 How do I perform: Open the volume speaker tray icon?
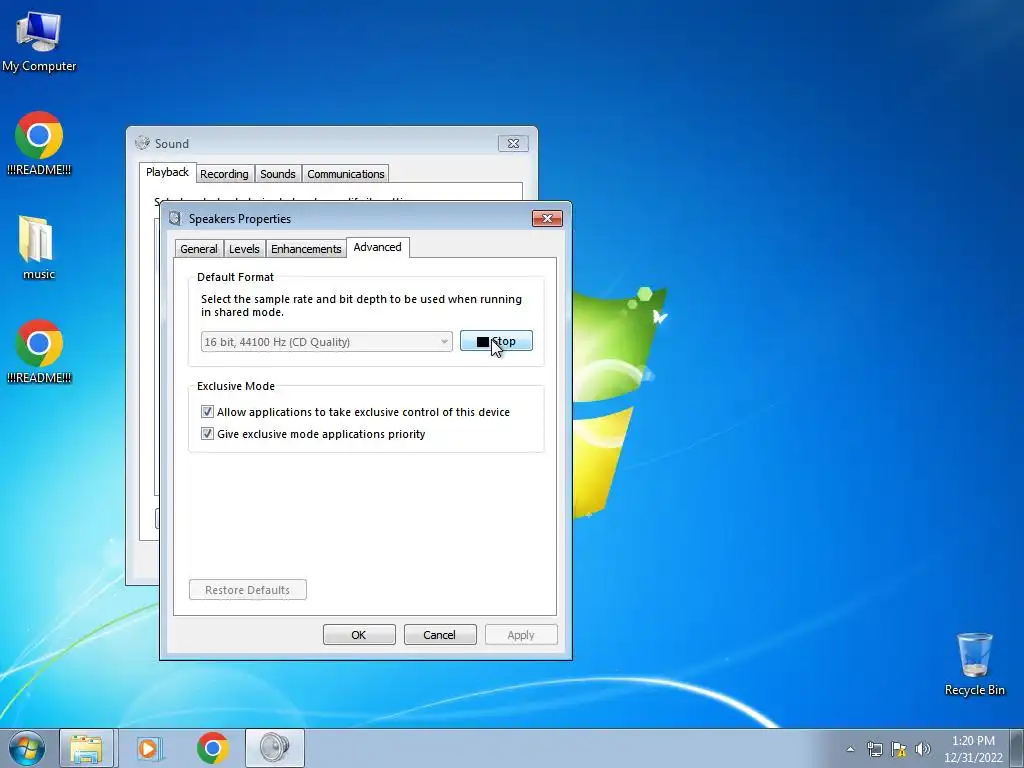[923, 749]
